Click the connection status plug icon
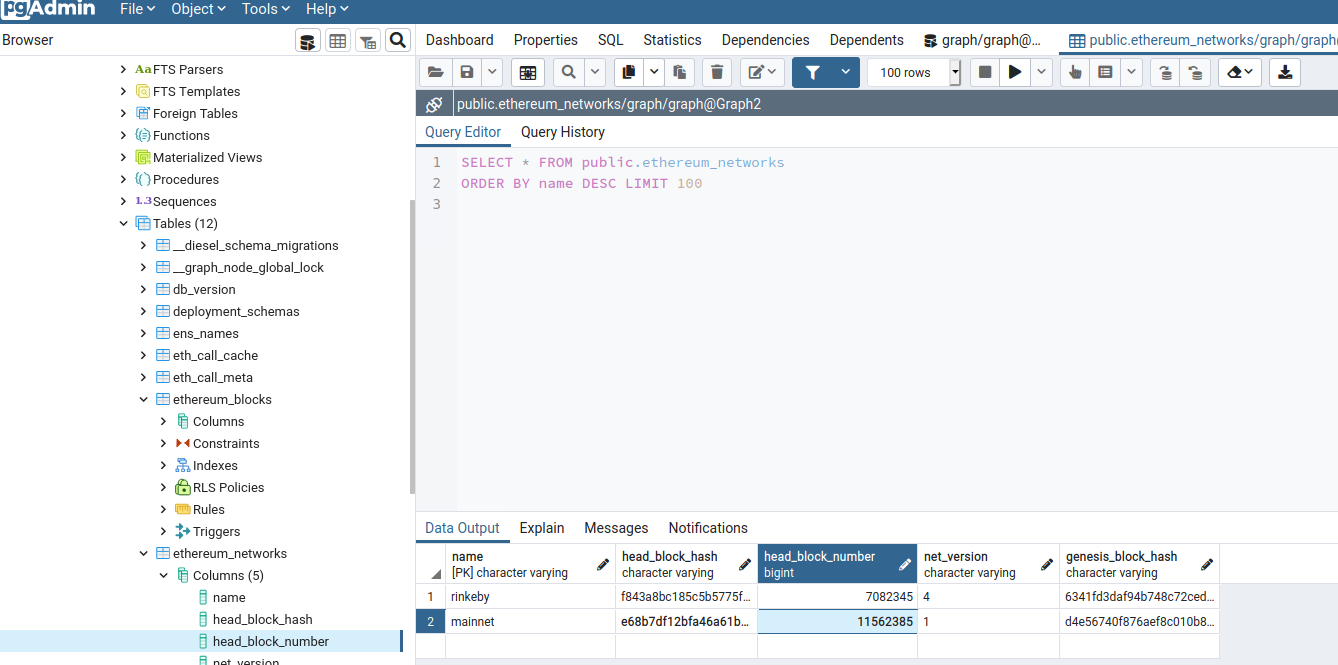This screenshot has width=1338, height=665. coord(434,104)
